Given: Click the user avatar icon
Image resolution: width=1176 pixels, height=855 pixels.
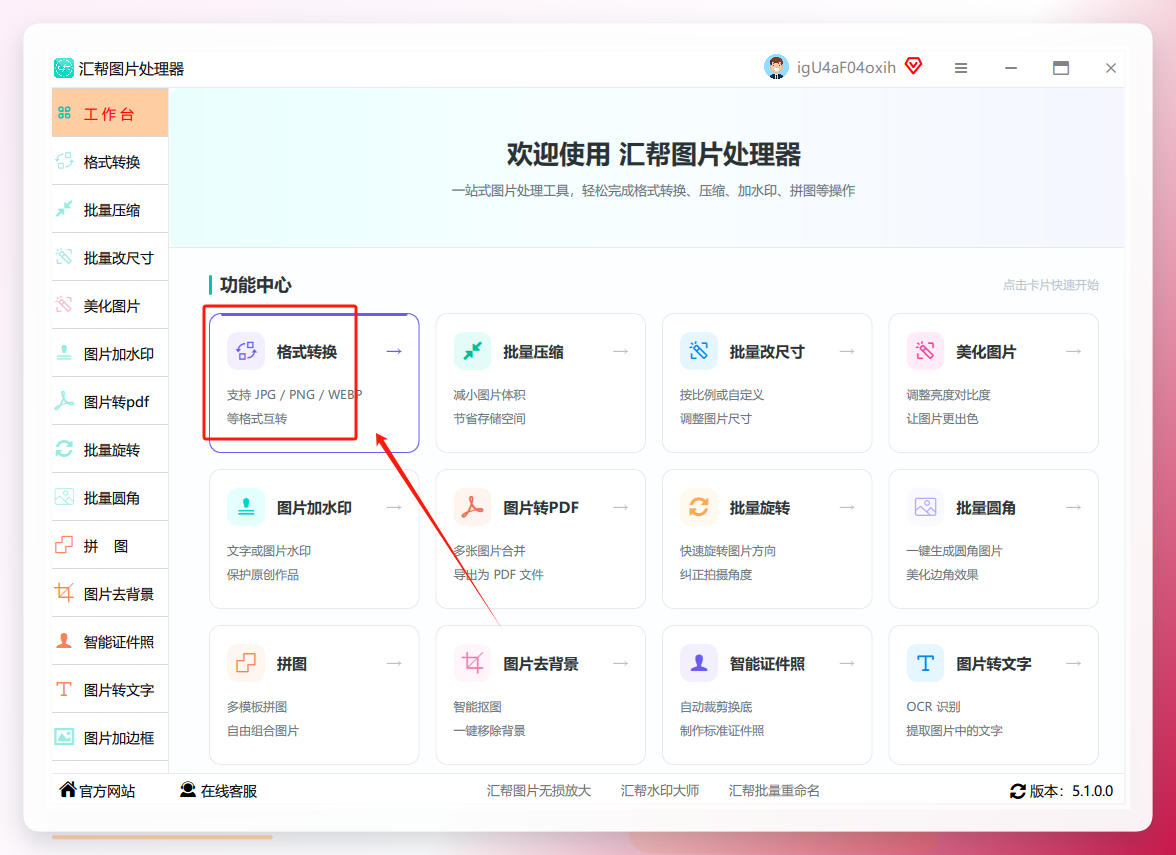Looking at the screenshot, I should point(776,68).
